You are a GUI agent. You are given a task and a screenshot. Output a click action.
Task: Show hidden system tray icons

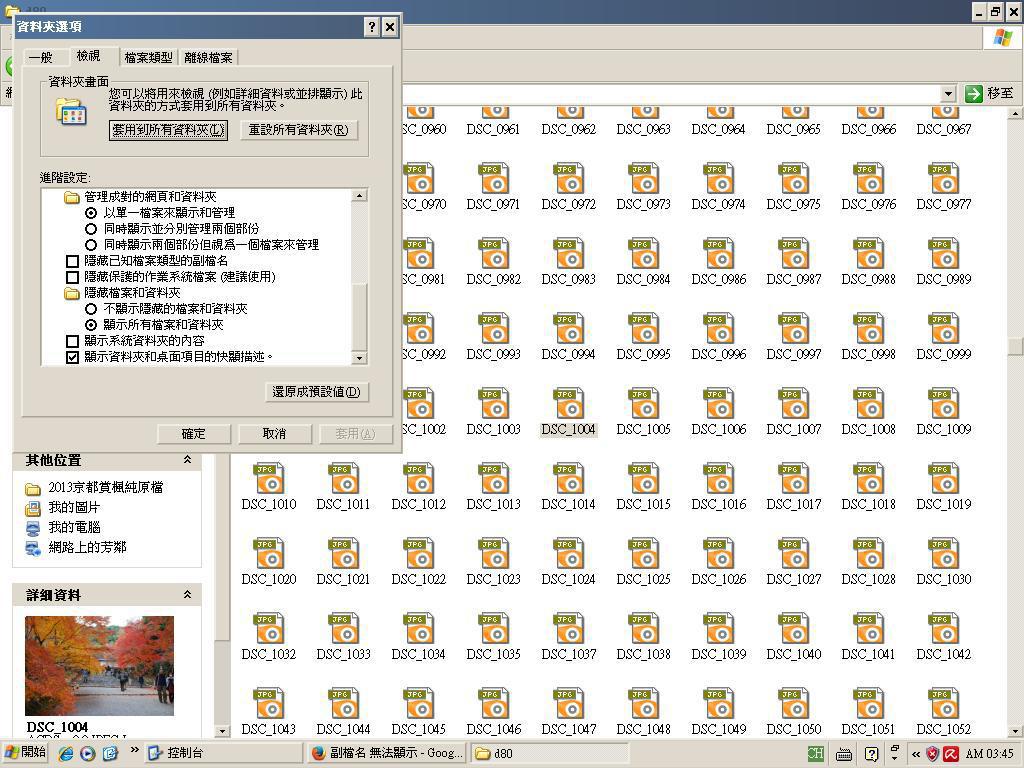point(916,754)
